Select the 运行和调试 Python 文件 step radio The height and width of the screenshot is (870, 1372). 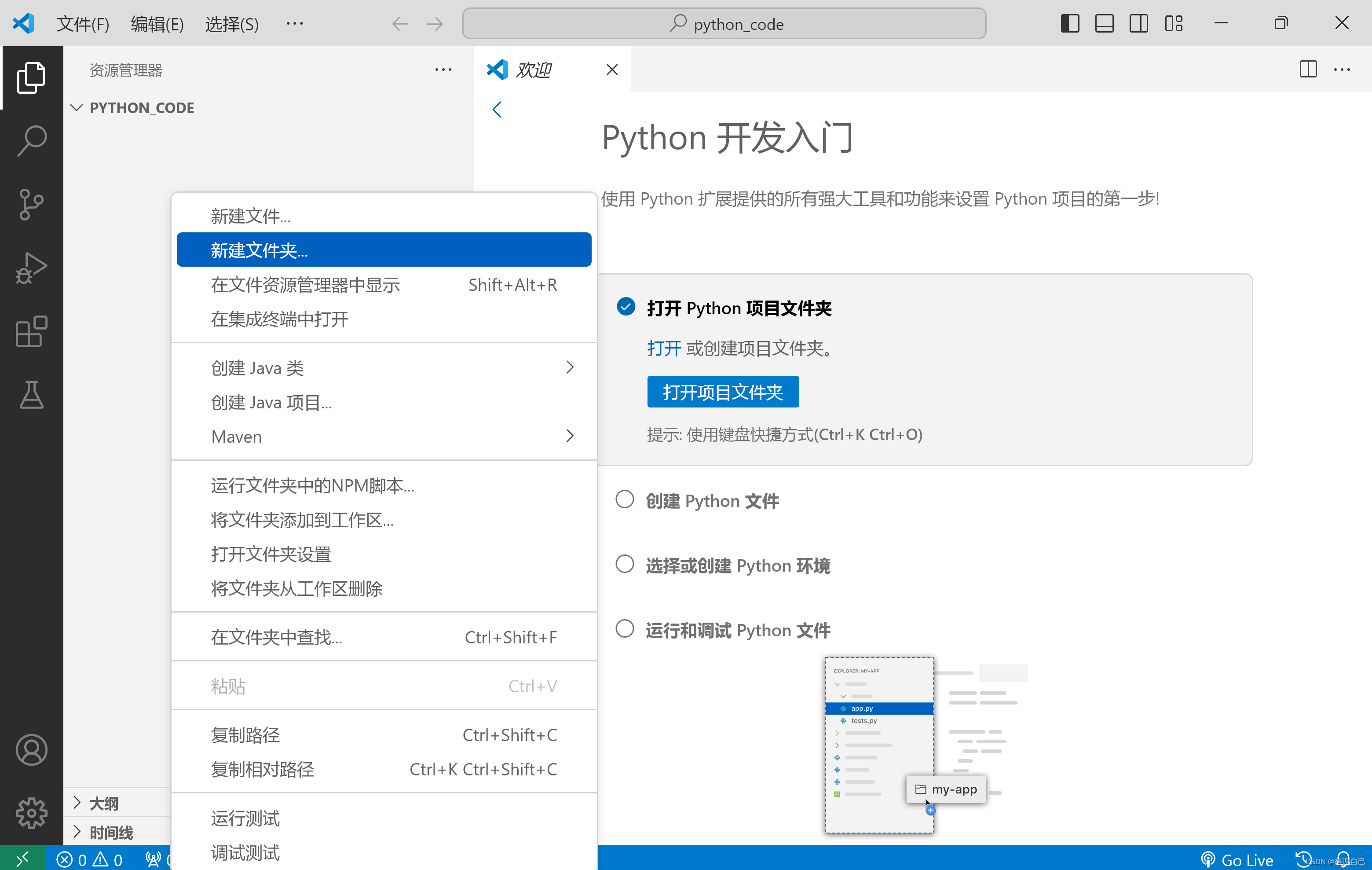(x=625, y=629)
